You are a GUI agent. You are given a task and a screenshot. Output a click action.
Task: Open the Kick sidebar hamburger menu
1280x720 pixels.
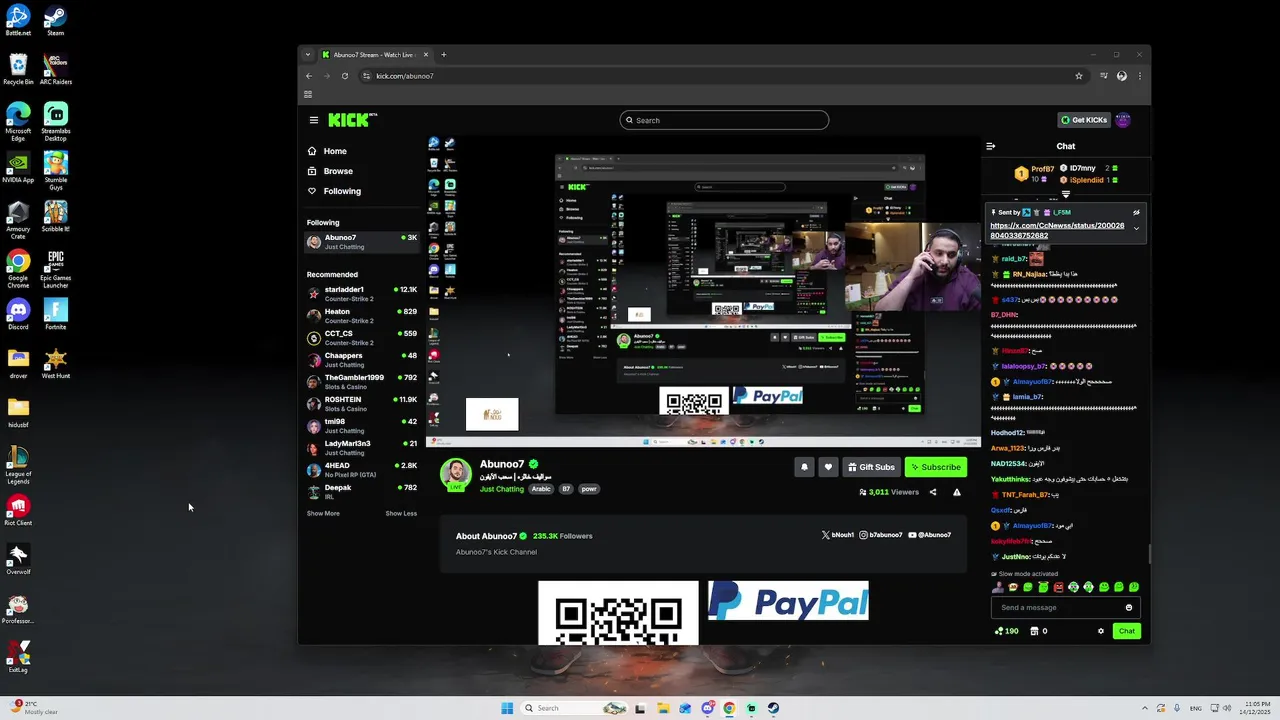point(314,120)
